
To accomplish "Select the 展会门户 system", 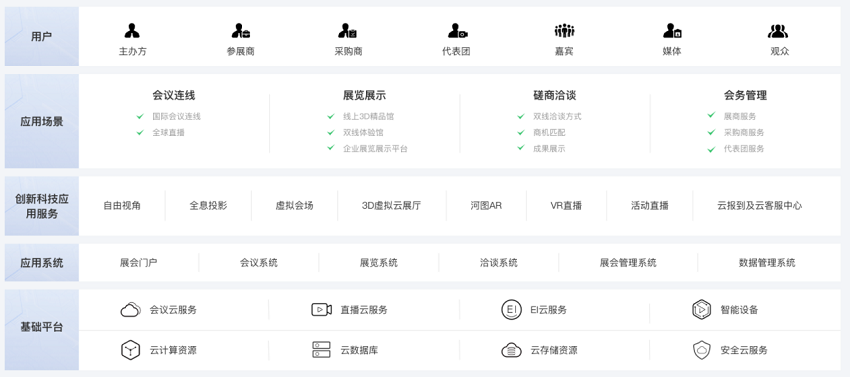I will tap(139, 263).
